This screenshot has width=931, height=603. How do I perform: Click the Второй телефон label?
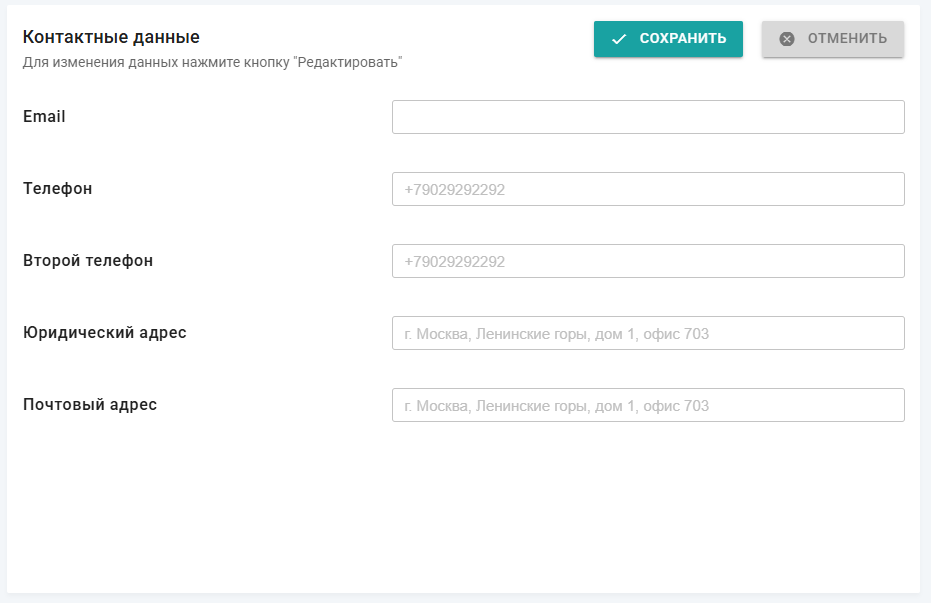point(88,261)
